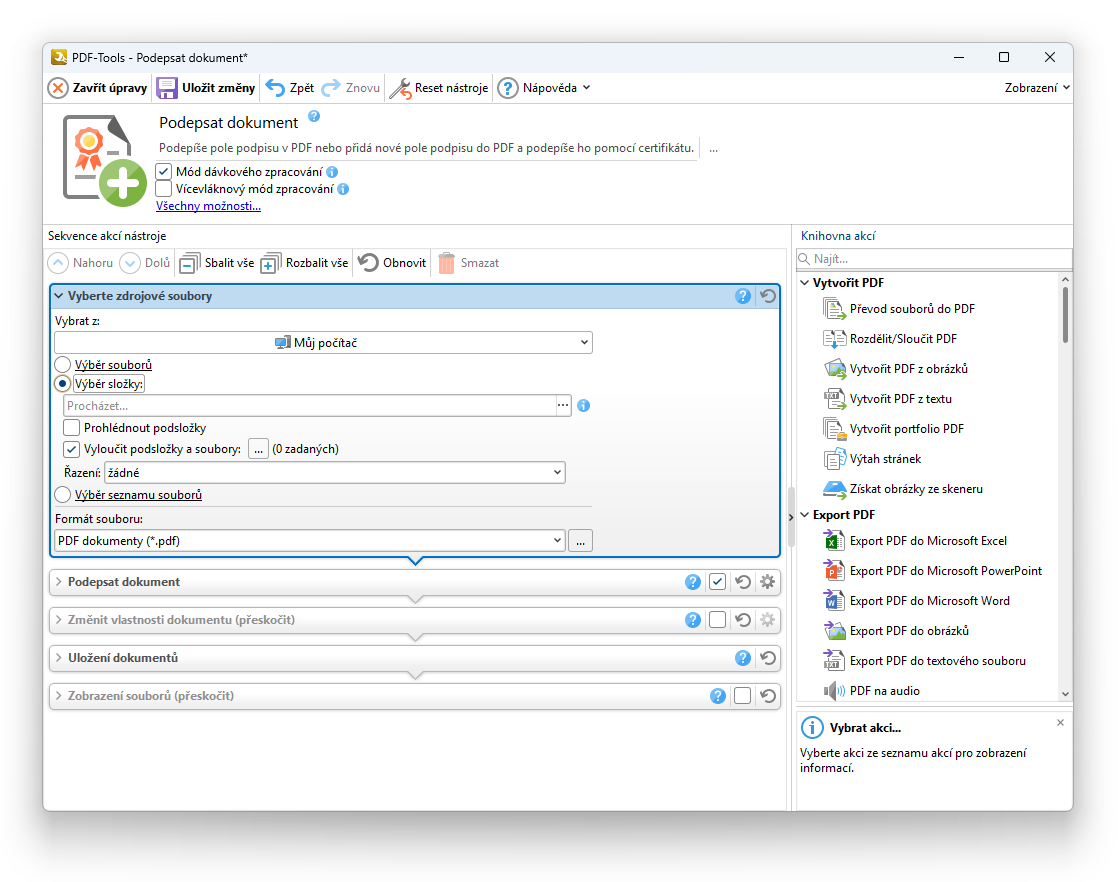The height and width of the screenshot is (882, 1118).
Task: Click the ellipsis next to the tool description
Action: [713, 148]
